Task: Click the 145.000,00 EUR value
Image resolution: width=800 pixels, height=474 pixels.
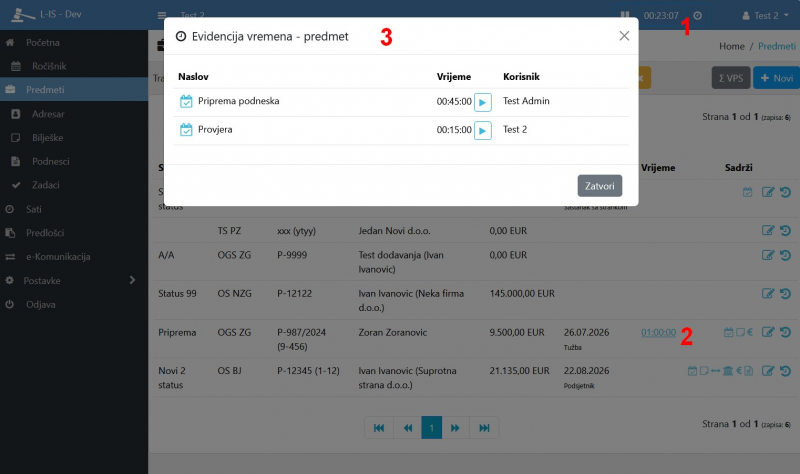Action: point(522,294)
